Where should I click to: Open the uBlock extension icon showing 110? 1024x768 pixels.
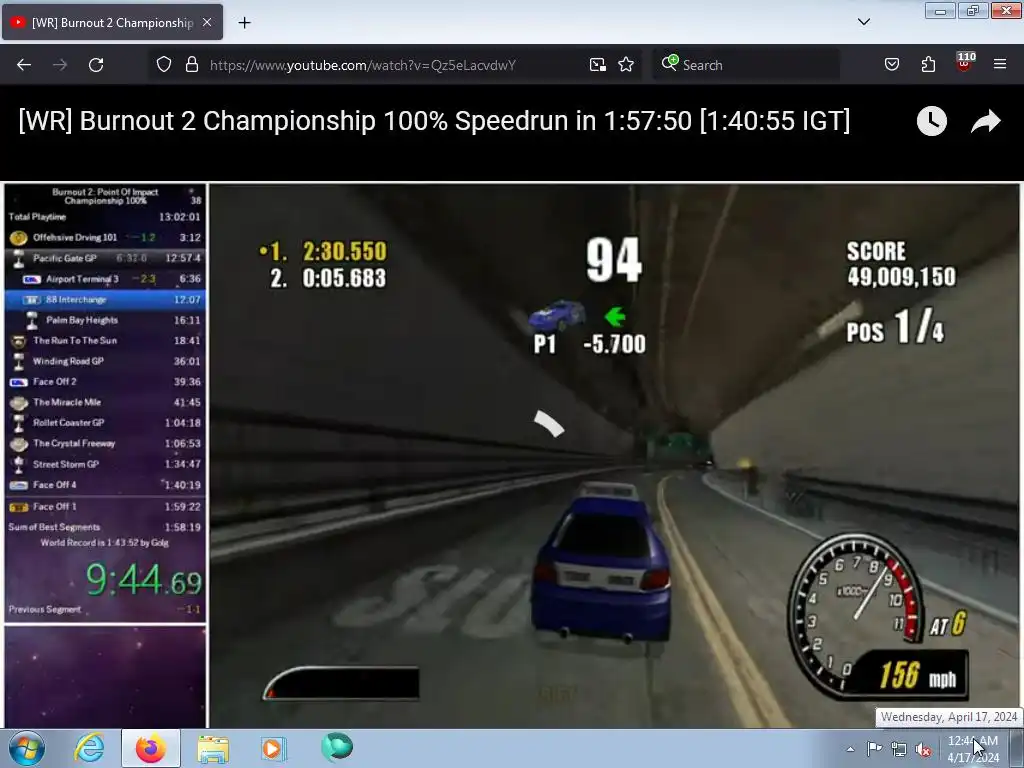click(x=965, y=63)
